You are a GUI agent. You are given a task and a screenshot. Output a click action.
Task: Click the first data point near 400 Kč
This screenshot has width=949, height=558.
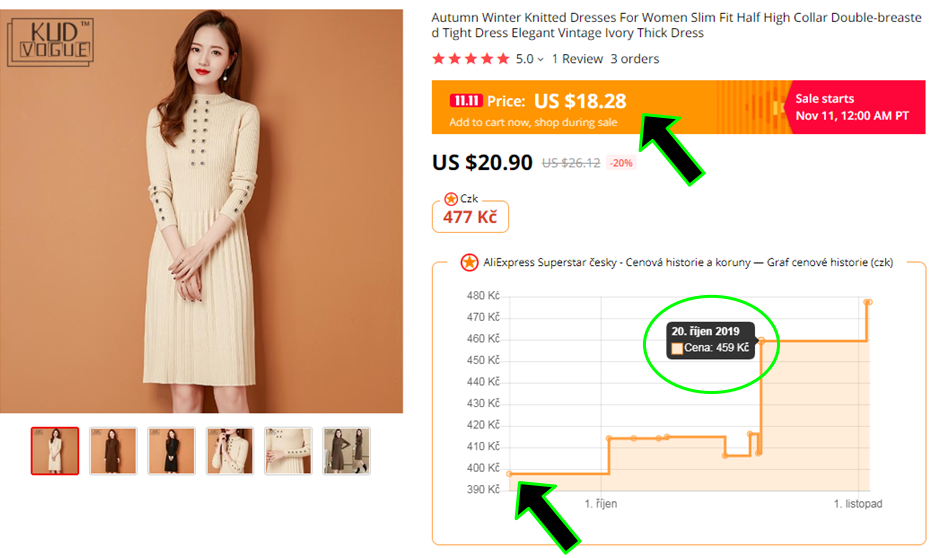509,474
